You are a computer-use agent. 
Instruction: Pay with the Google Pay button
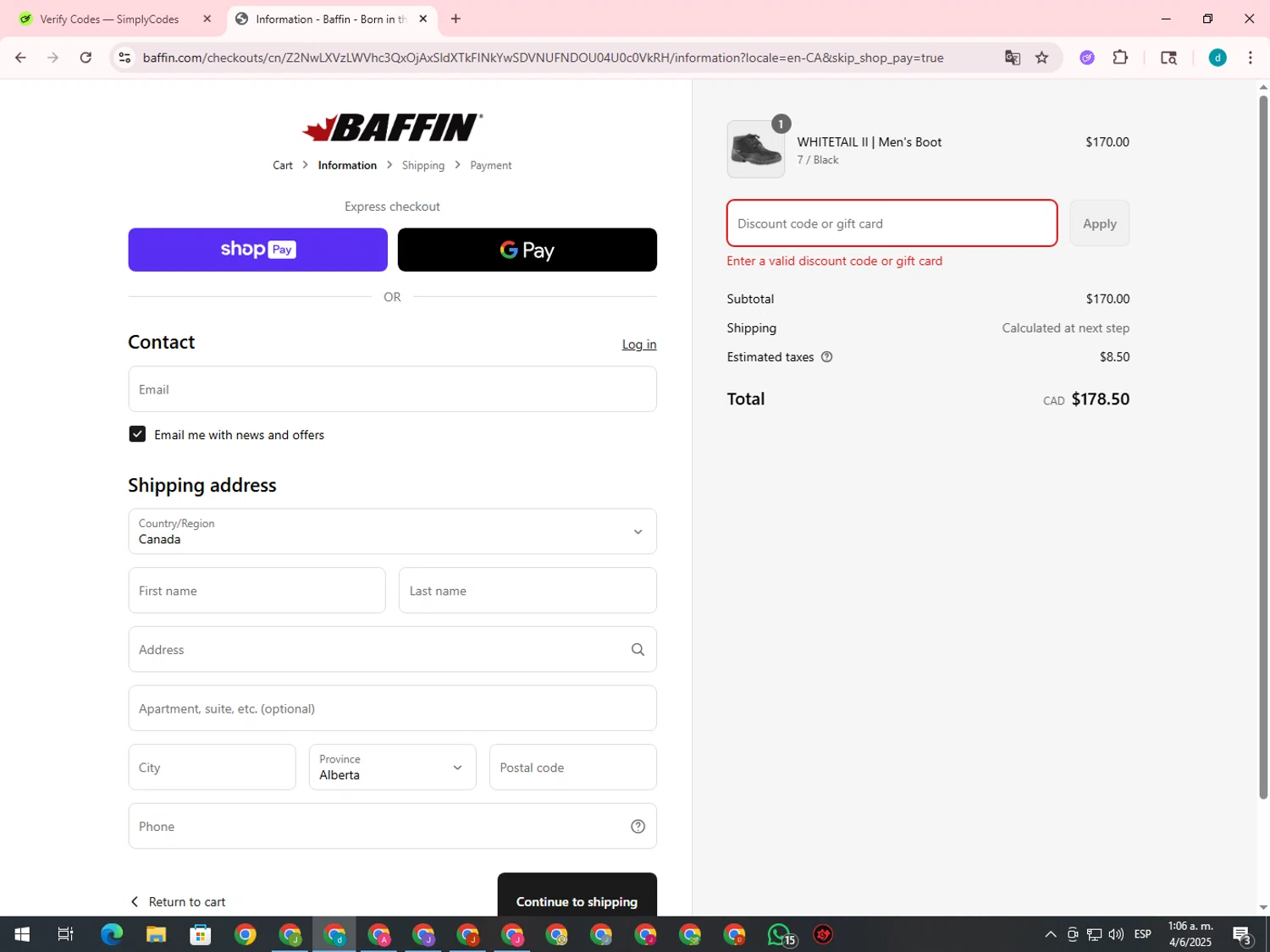click(x=527, y=250)
